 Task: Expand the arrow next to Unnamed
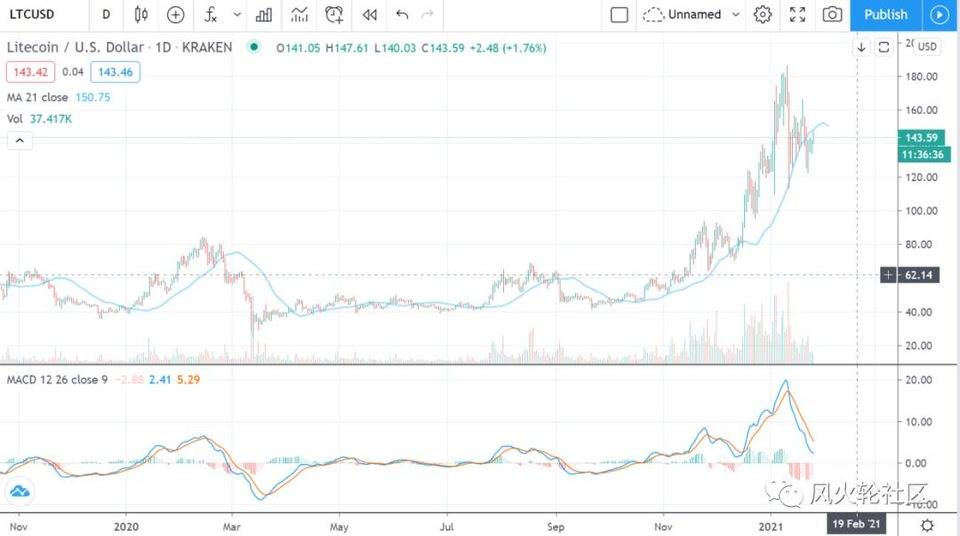coord(736,15)
